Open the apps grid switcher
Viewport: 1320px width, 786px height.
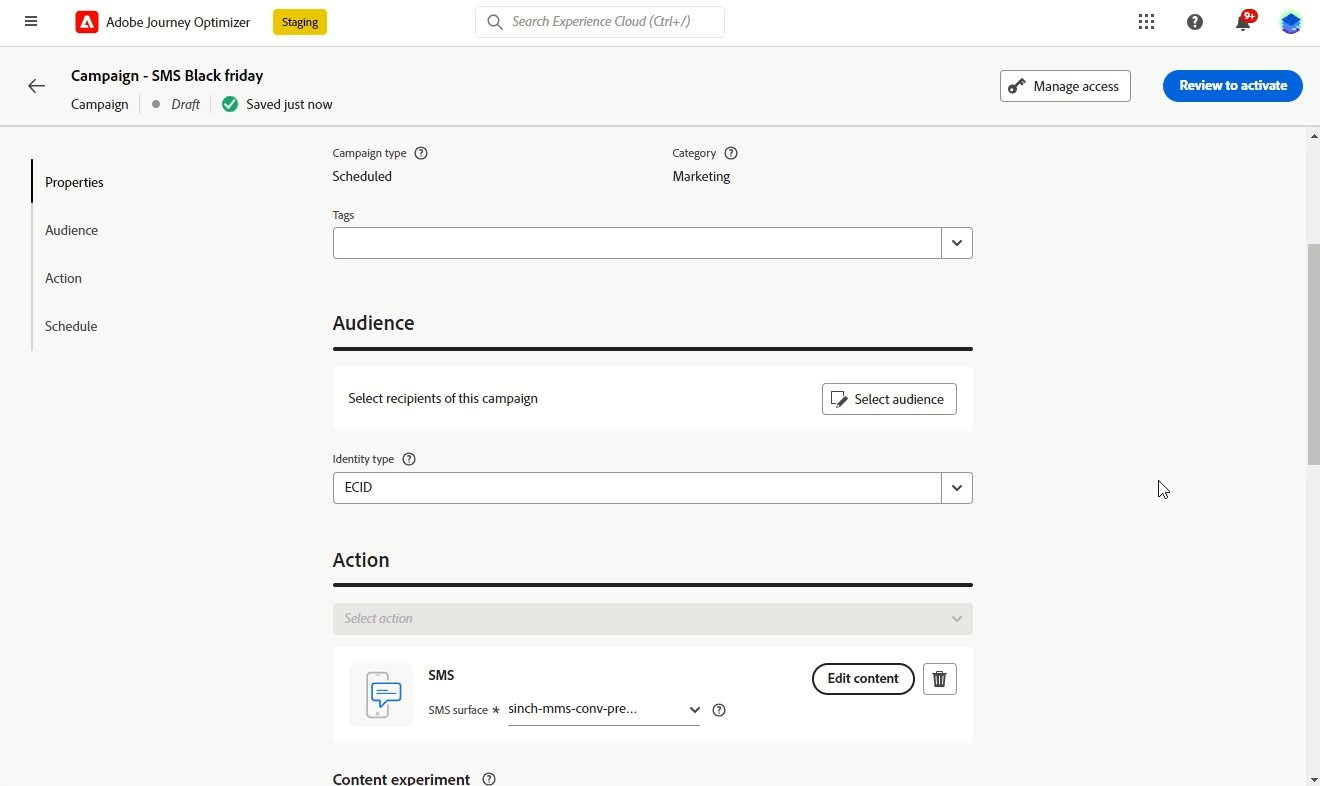pos(1146,22)
